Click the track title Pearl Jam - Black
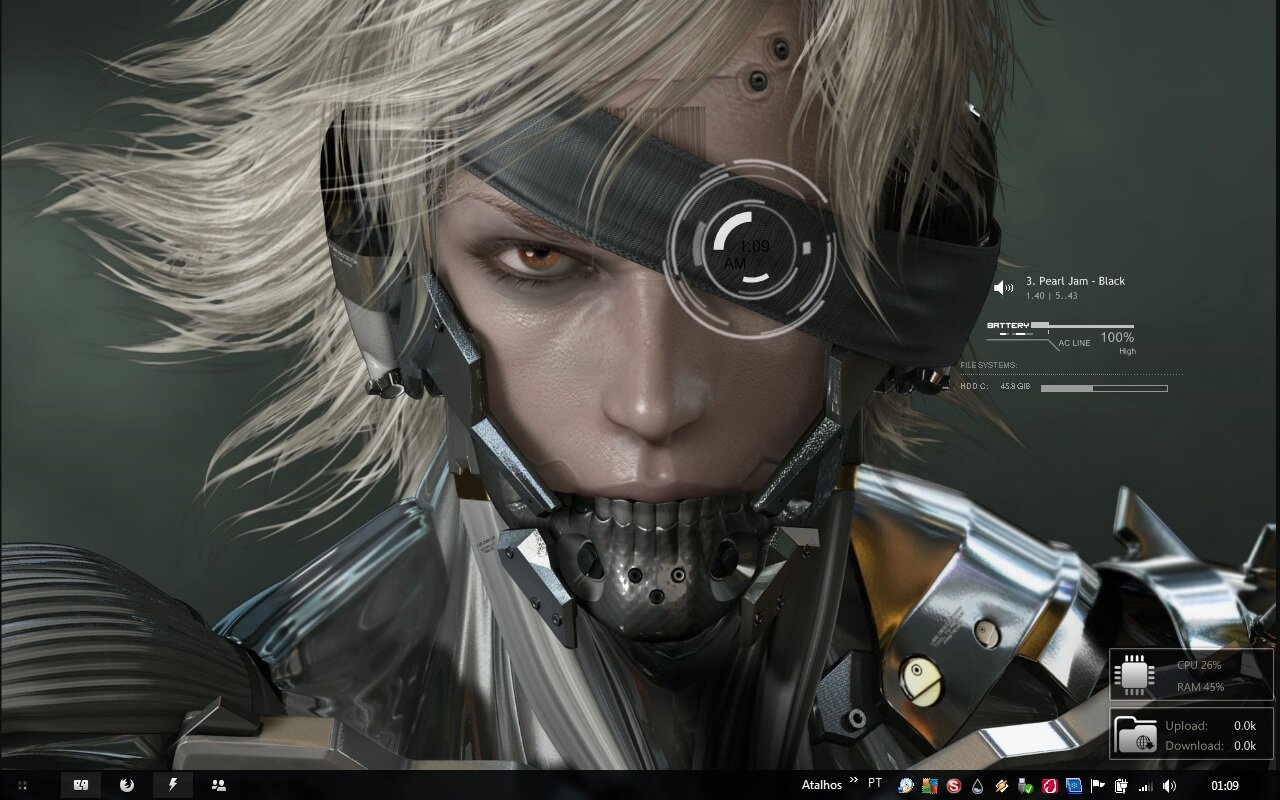1280x800 pixels. [x=1075, y=281]
